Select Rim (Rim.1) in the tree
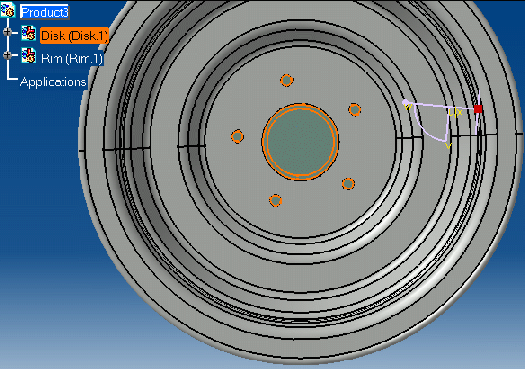The width and height of the screenshot is (525, 369). (72, 59)
